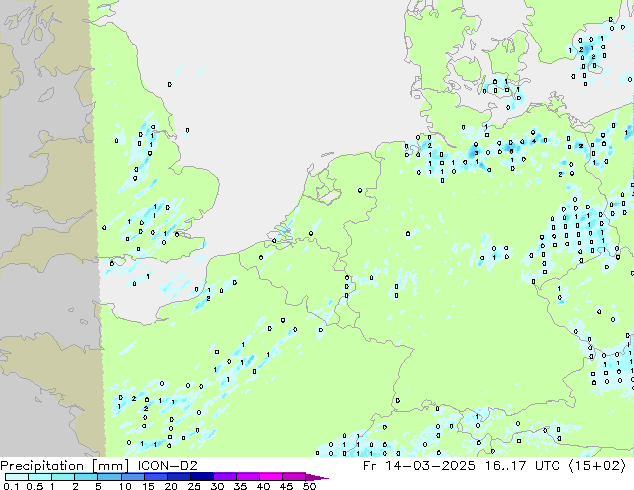Click the 35 to 40 mm legend swatch
The height and width of the screenshot is (490, 634).
coord(247,477)
